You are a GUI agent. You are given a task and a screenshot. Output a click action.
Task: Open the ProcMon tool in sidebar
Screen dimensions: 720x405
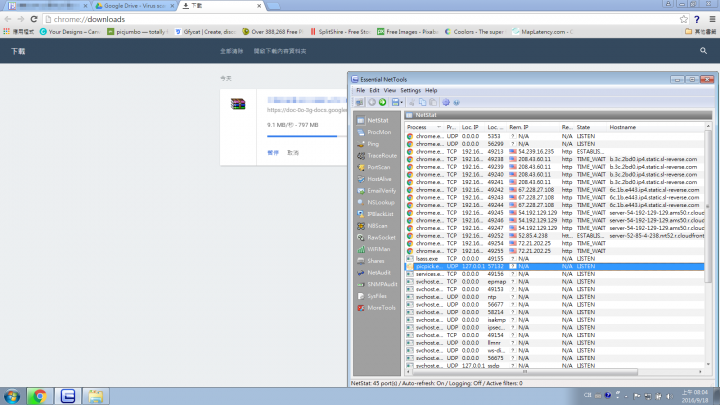tap(374, 132)
